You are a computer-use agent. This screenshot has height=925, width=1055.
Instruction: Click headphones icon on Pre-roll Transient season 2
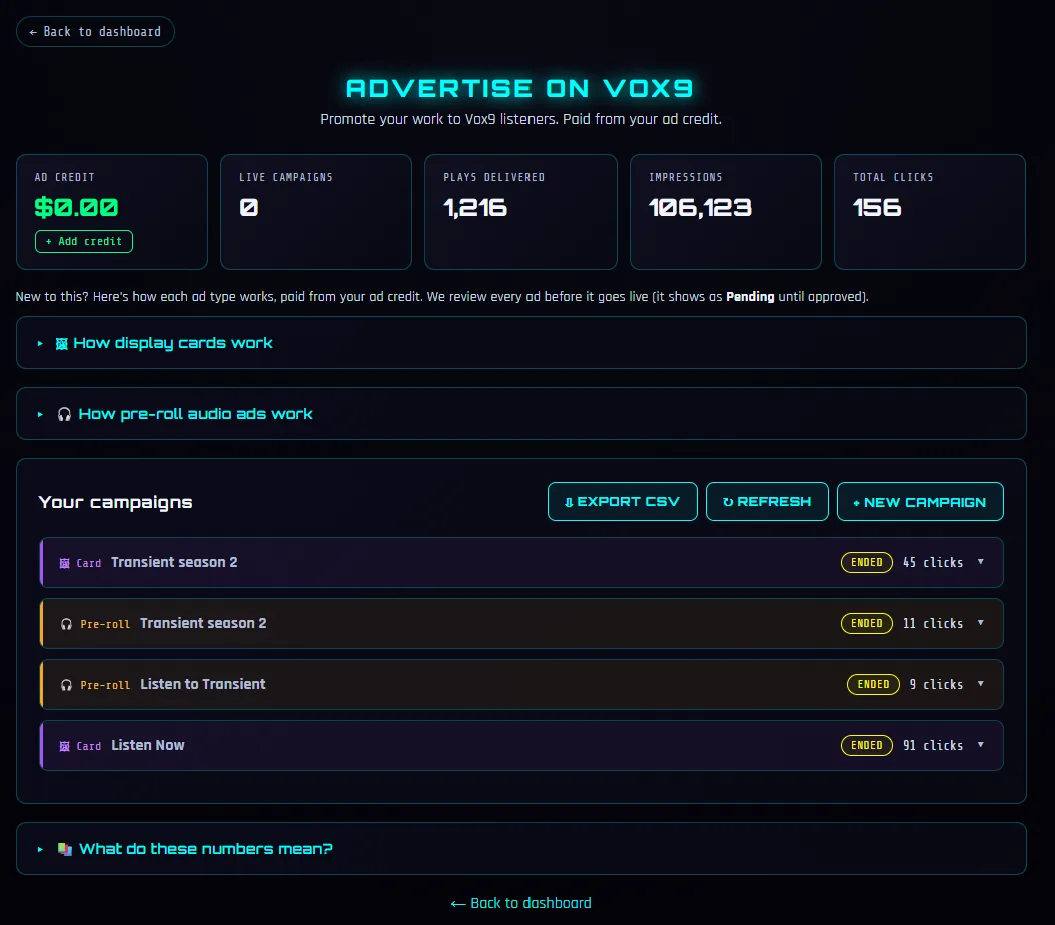point(66,624)
